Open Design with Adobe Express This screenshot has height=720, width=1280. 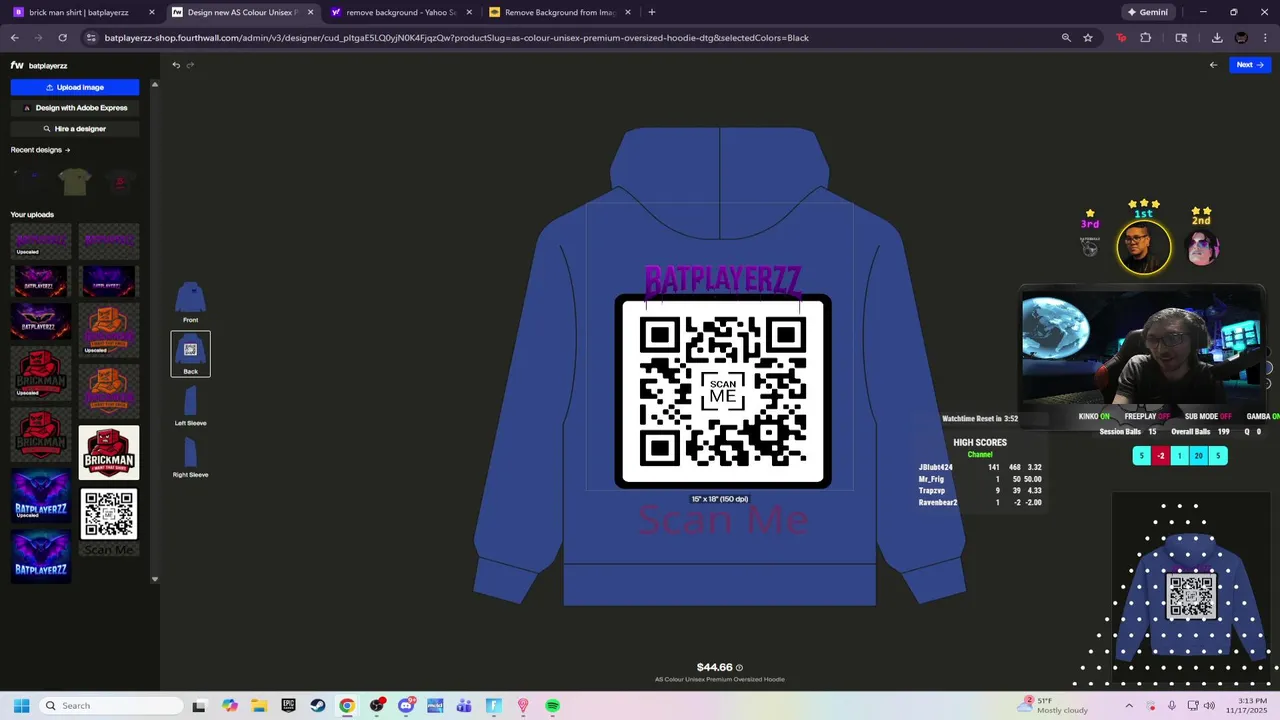tap(75, 108)
